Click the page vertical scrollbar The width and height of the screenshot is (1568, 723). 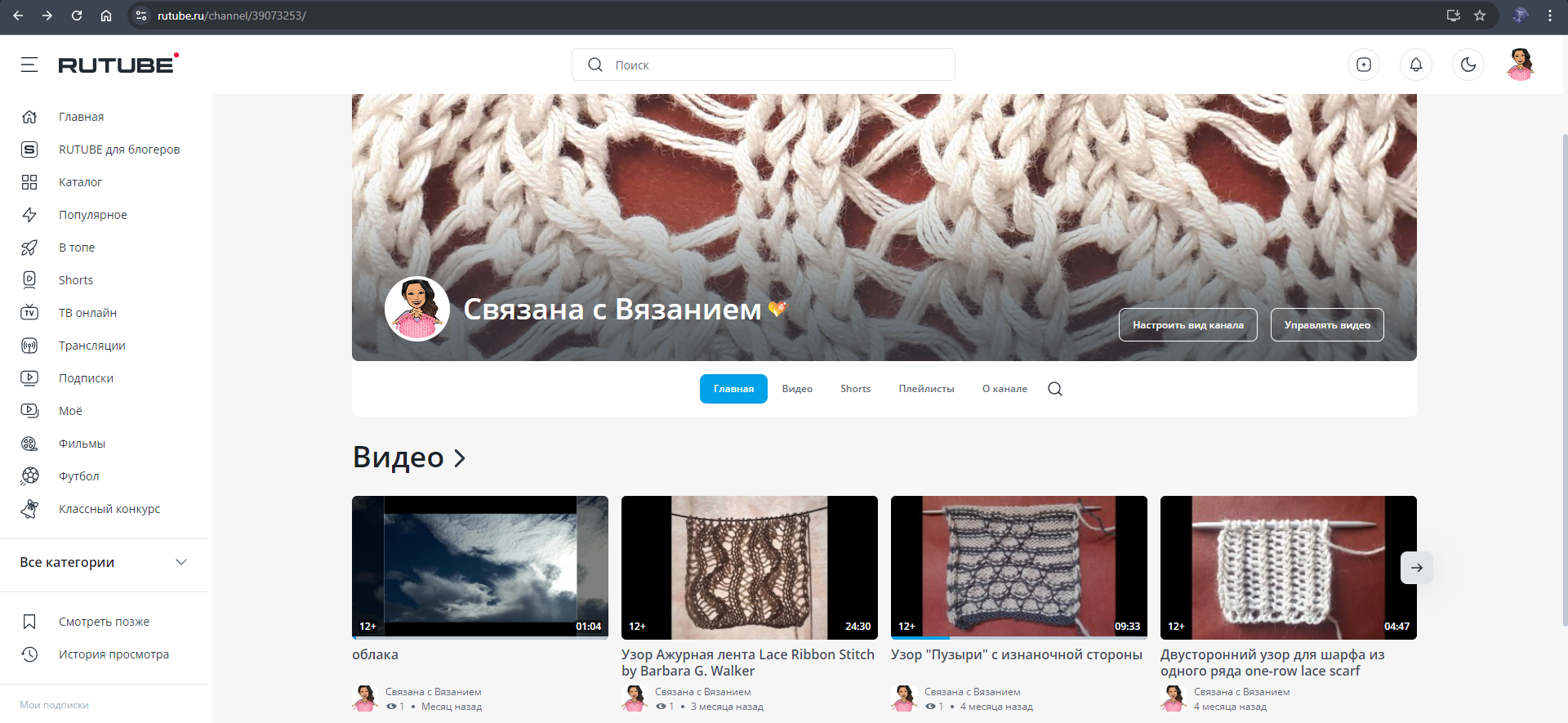[x=1564, y=380]
